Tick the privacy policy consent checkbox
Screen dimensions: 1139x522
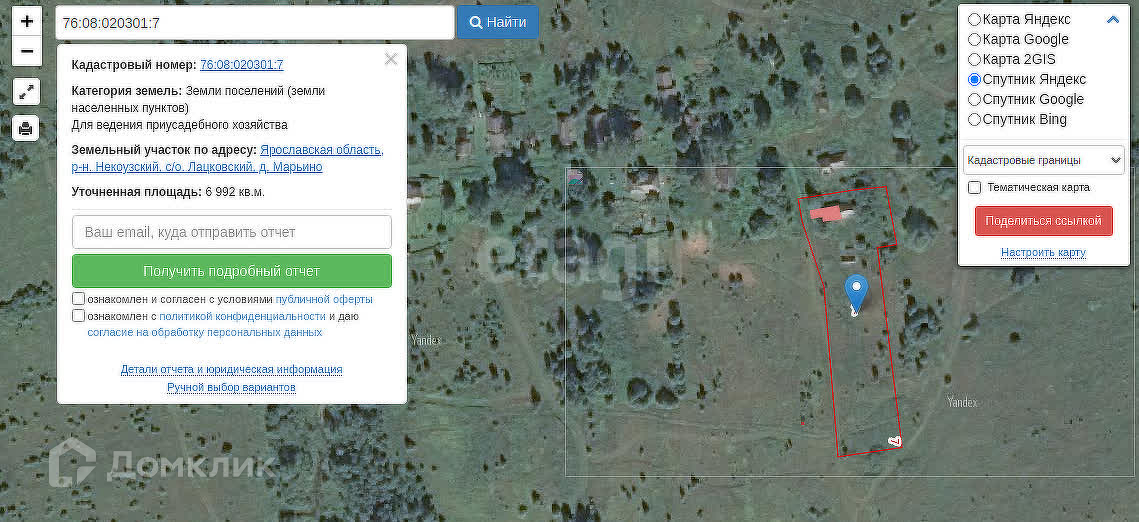point(78,316)
